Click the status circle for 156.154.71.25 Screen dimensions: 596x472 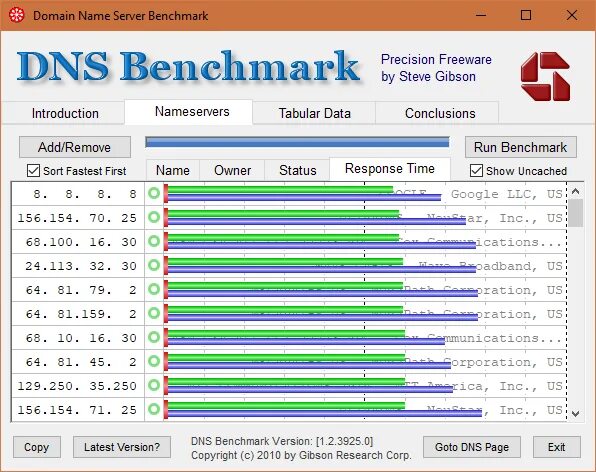coord(154,409)
